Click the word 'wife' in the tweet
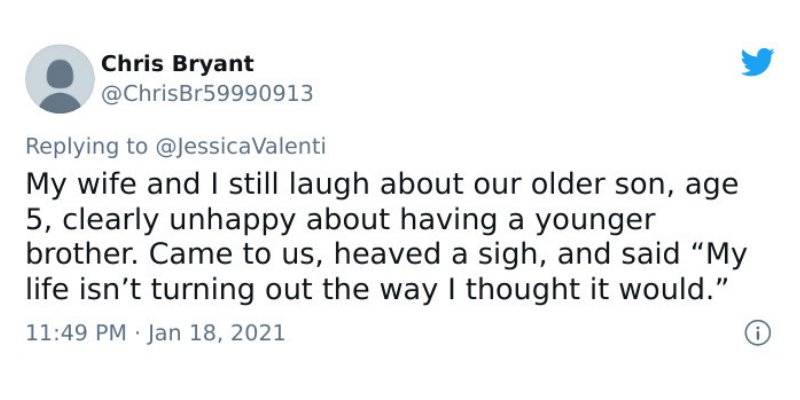800x400 pixels. click(x=107, y=185)
